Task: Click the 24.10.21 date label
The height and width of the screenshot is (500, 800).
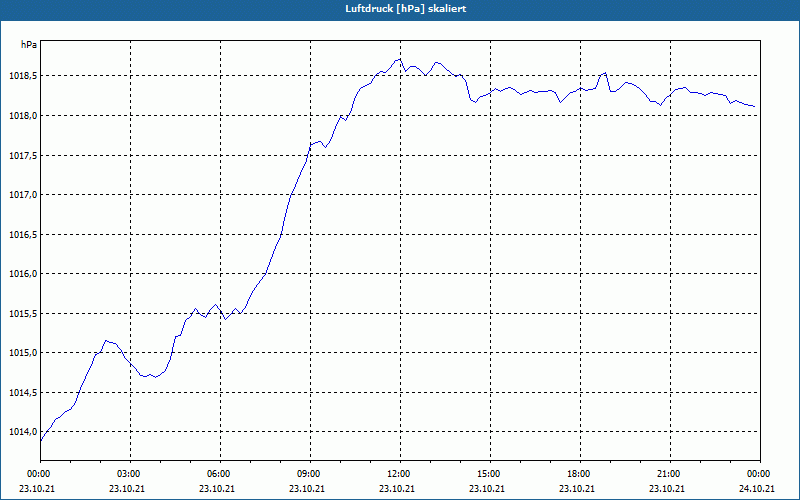Action: click(757, 489)
